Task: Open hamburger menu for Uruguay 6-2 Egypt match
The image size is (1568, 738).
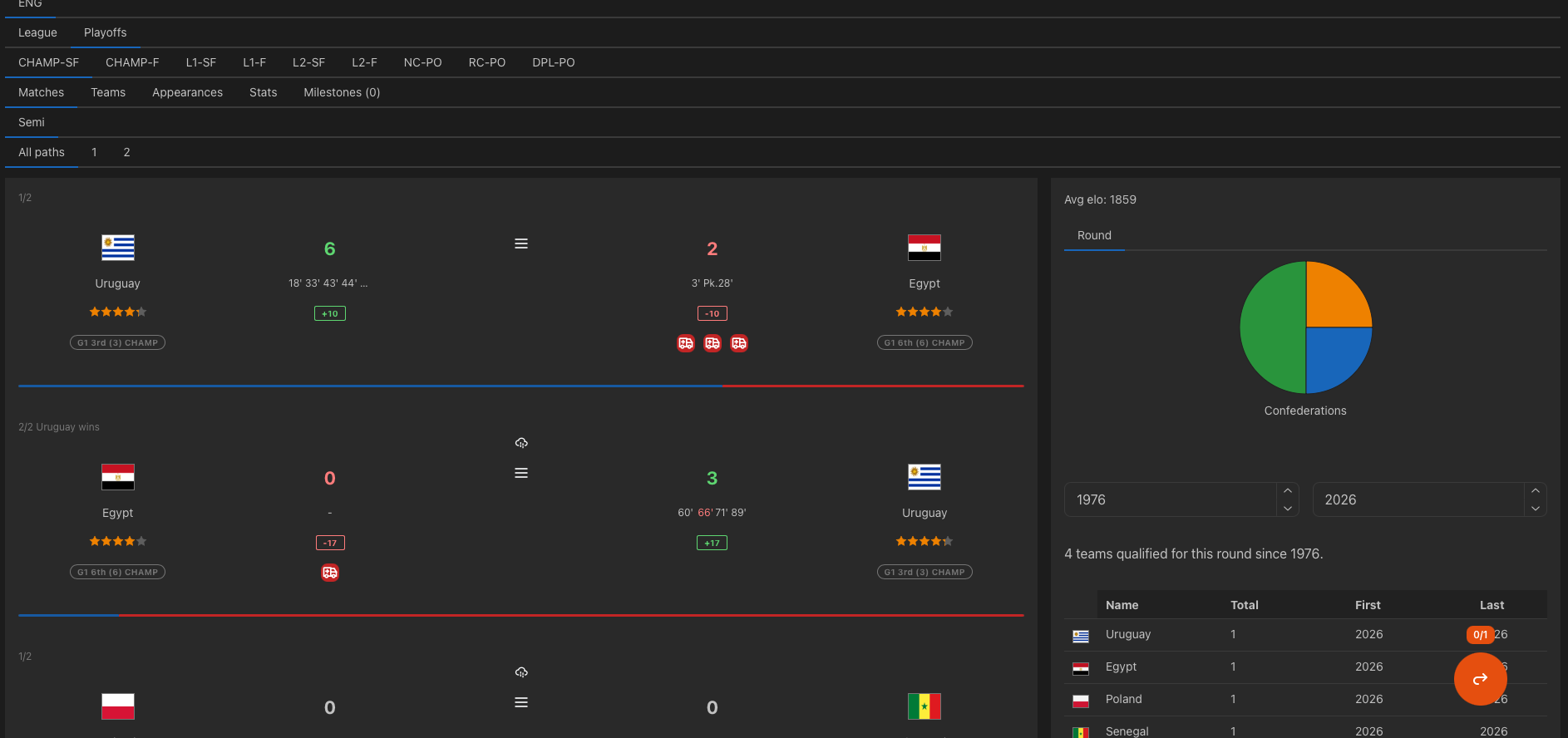Action: click(x=521, y=244)
